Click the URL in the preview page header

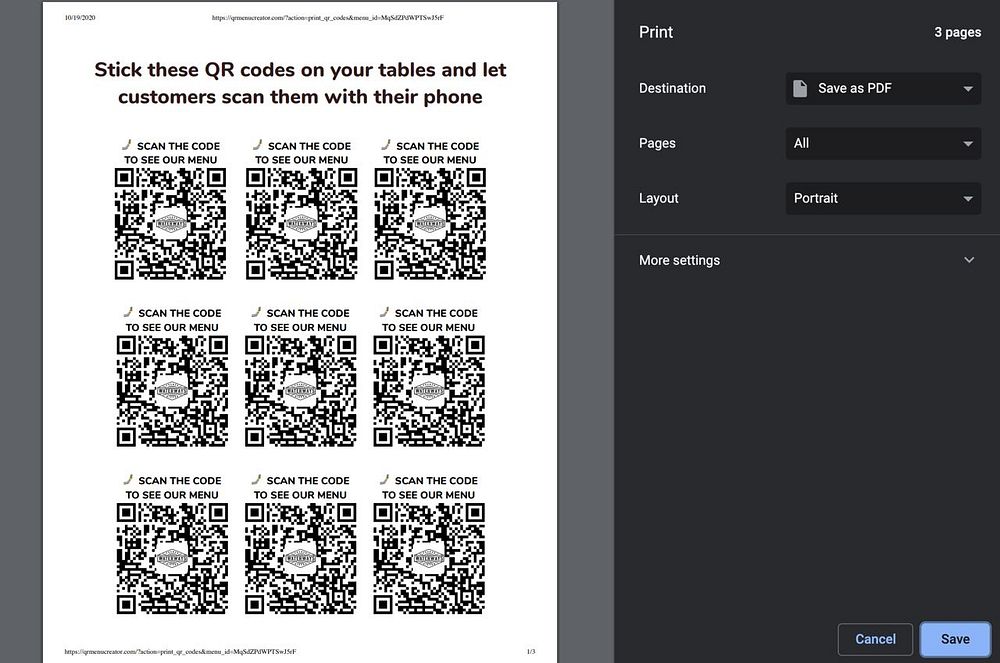pos(328,18)
